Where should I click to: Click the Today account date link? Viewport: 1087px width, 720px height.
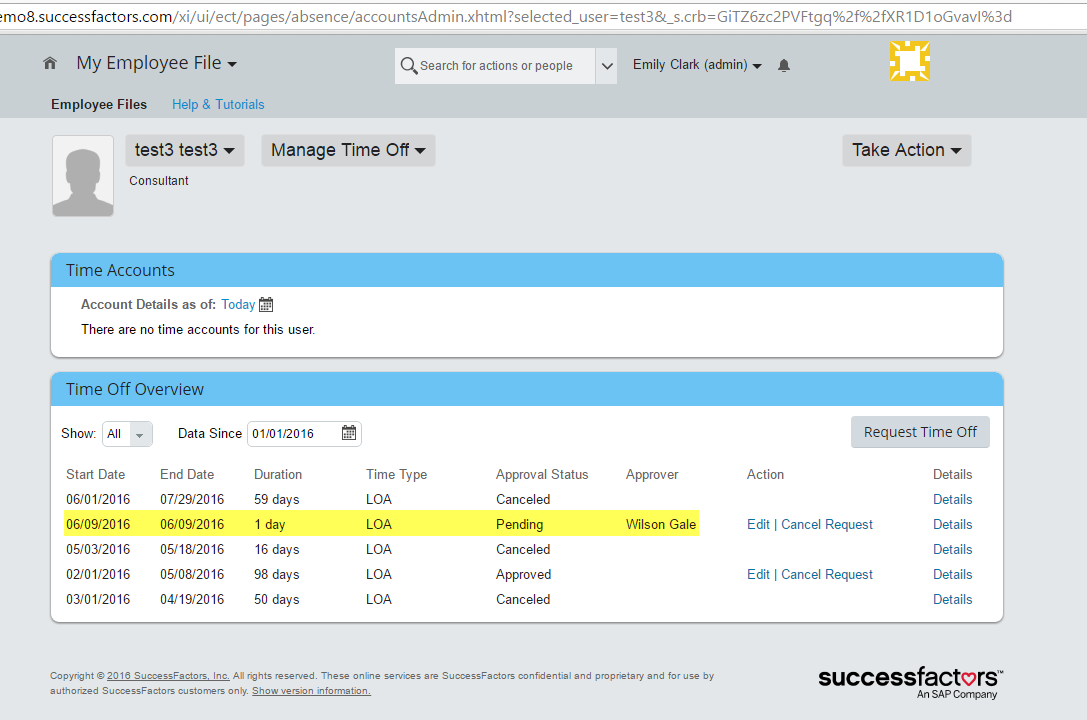pos(238,304)
